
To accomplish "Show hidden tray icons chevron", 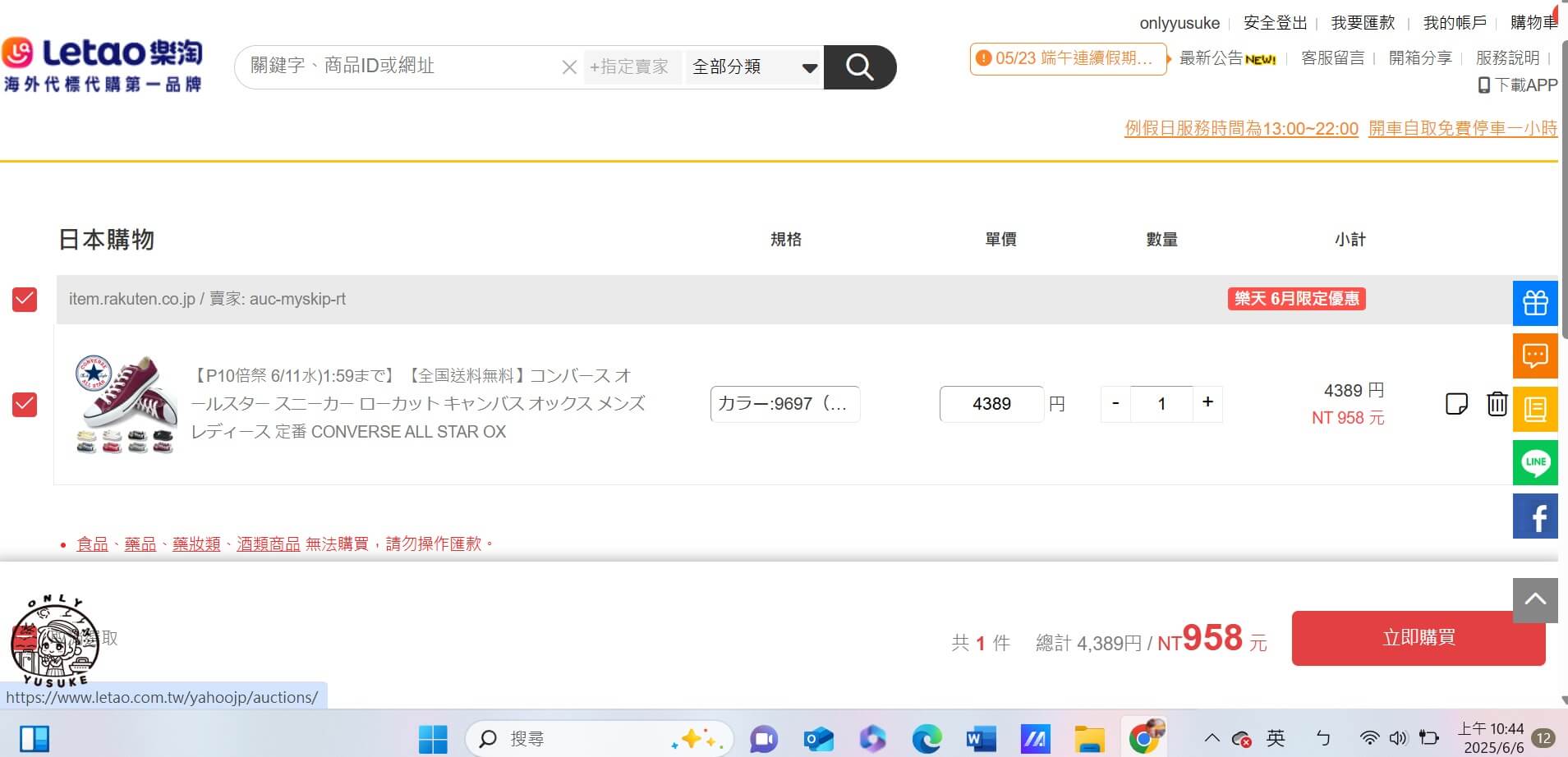I will click(x=1212, y=738).
